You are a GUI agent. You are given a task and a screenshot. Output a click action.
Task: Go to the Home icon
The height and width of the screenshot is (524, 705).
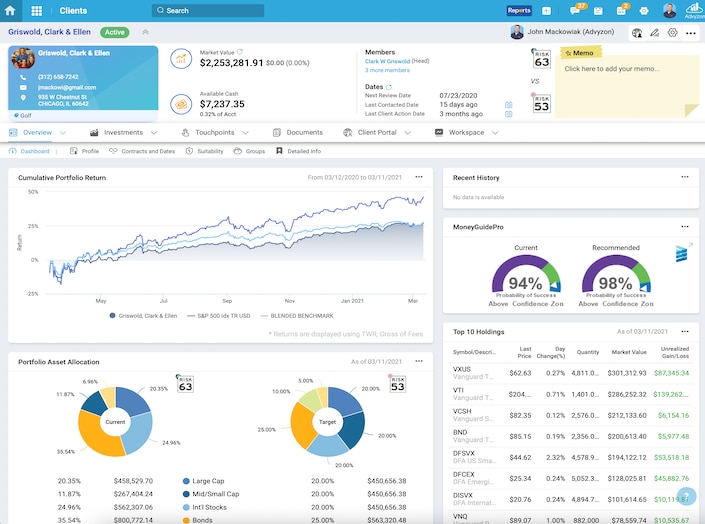10,10
